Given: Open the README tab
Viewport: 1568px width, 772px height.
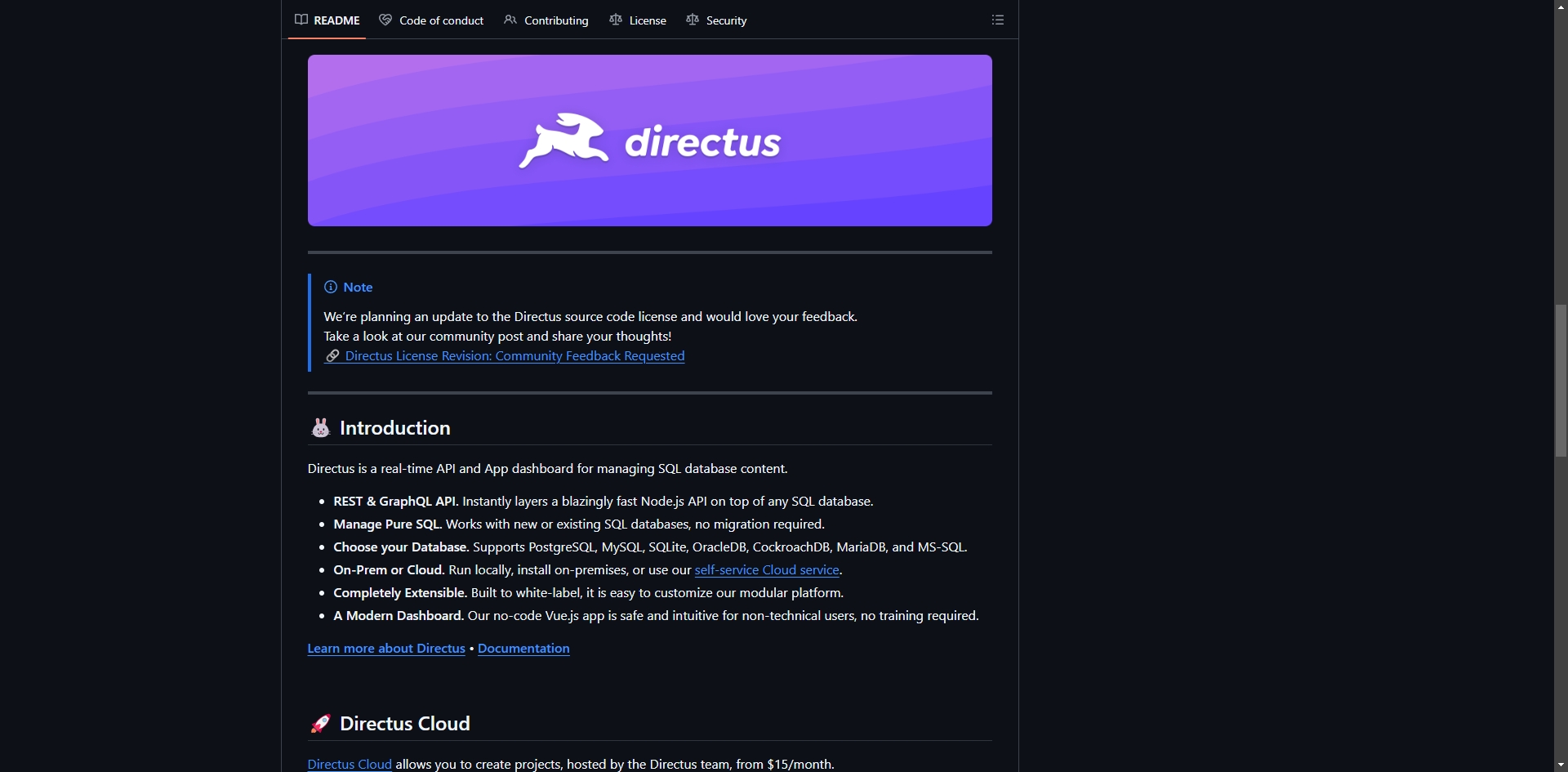Looking at the screenshot, I should point(327,20).
